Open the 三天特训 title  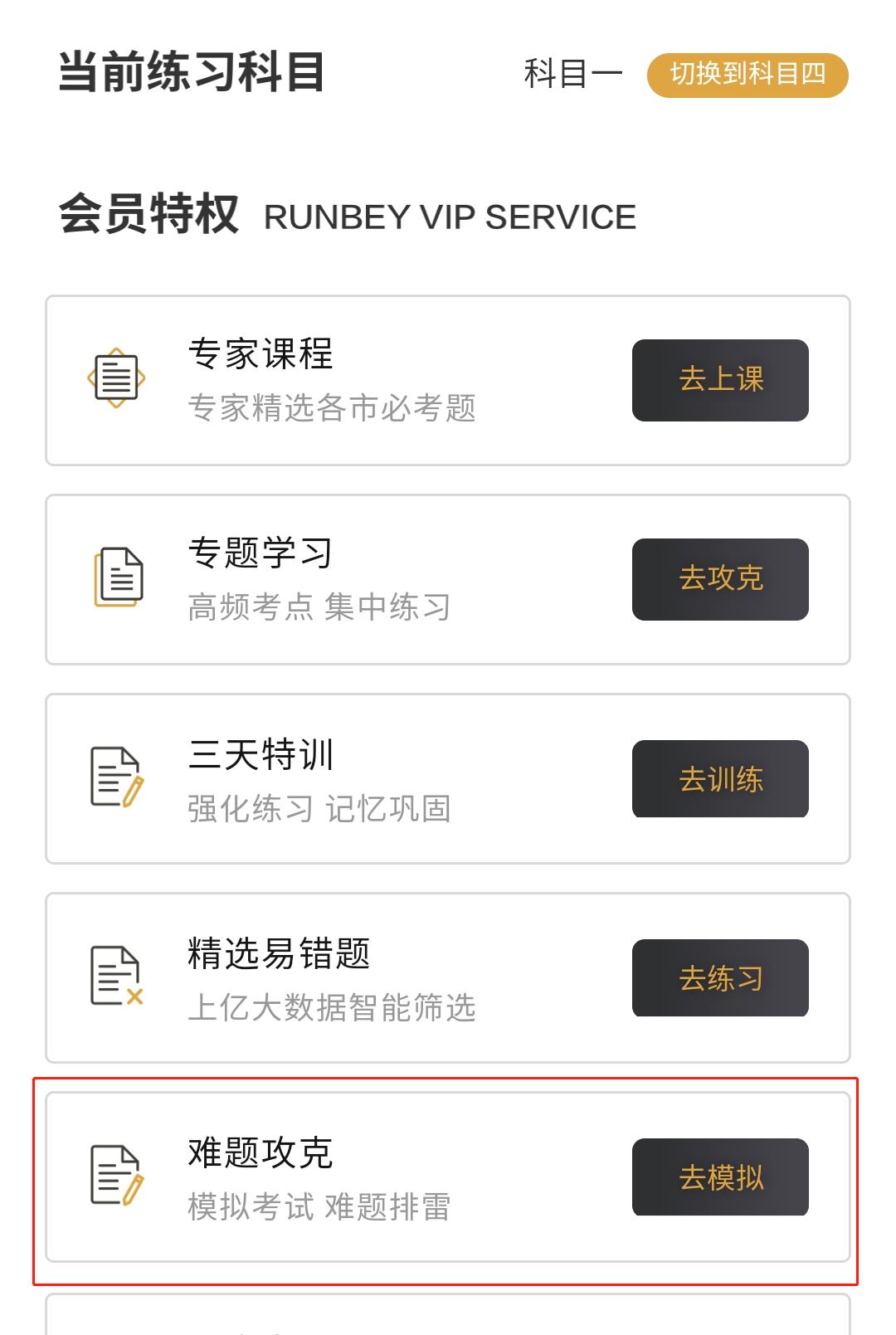(261, 755)
